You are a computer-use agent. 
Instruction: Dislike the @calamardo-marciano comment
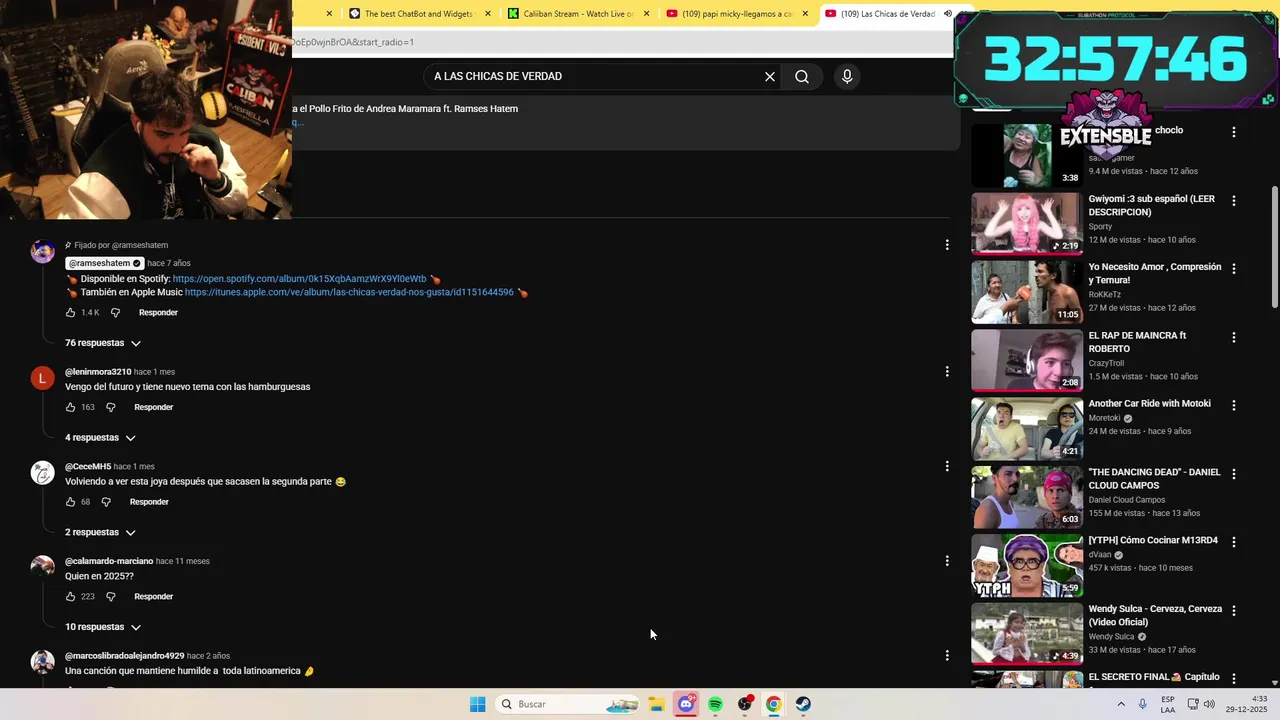(x=111, y=597)
